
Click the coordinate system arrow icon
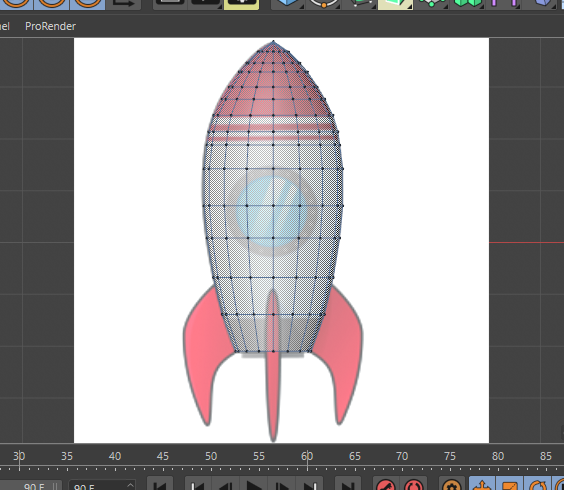click(x=123, y=4)
